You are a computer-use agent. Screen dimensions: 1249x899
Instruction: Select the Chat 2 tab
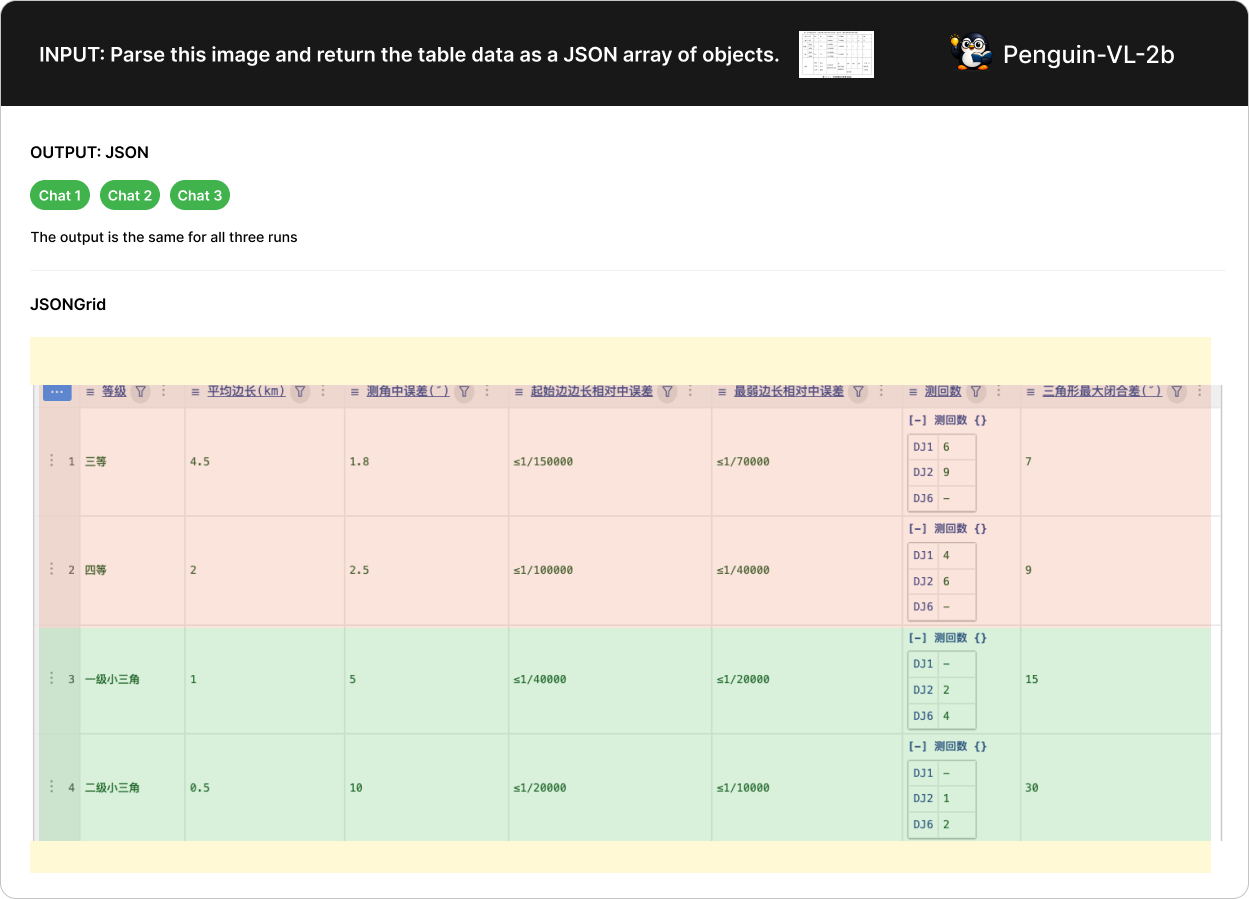coord(130,195)
